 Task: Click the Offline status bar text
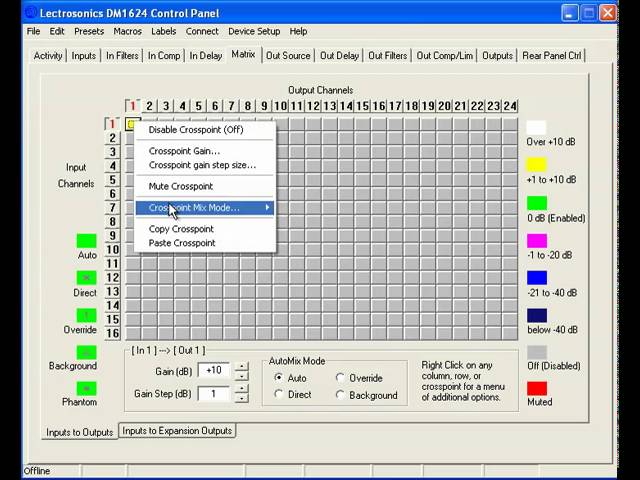point(37,471)
